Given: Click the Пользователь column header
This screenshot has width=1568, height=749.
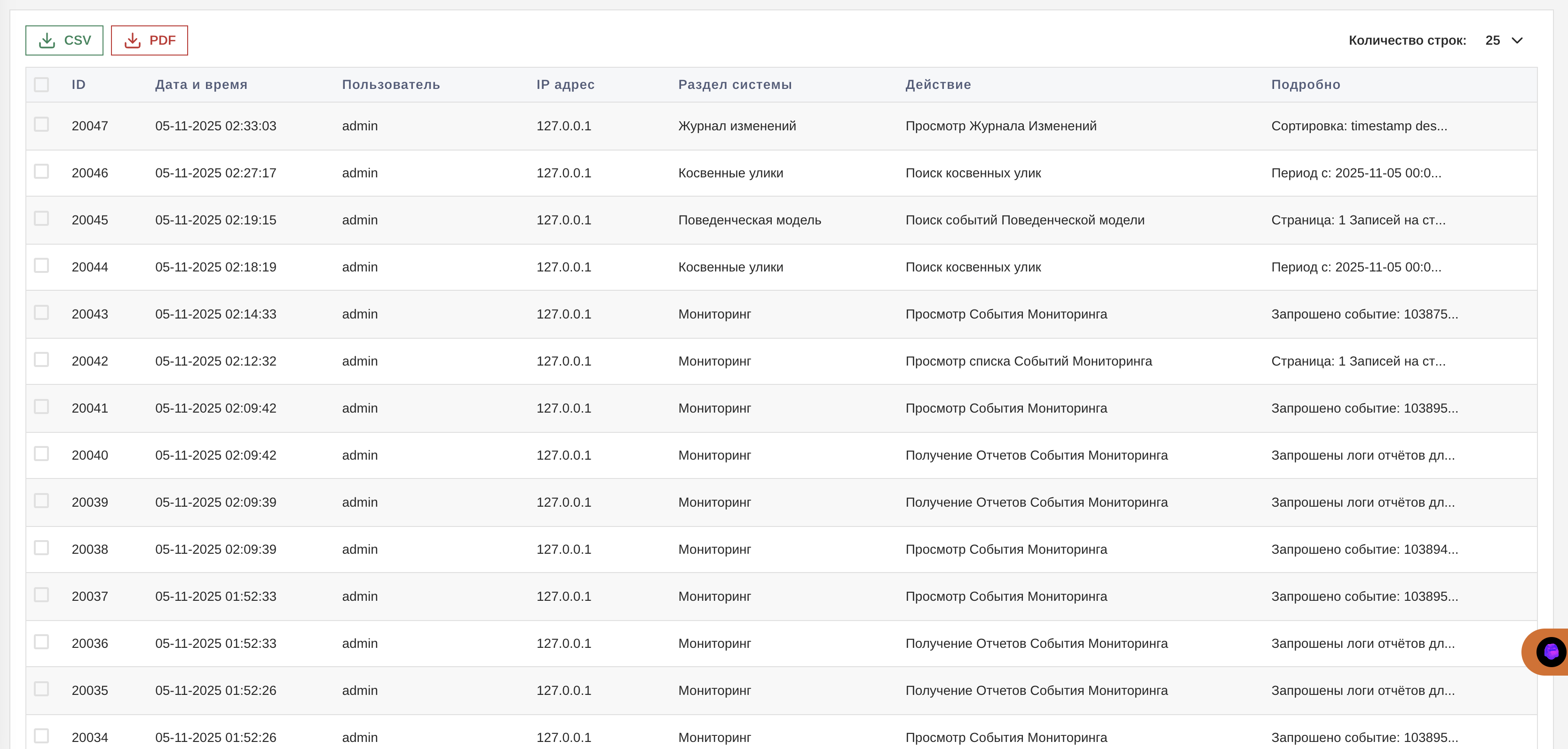Looking at the screenshot, I should click(x=391, y=85).
